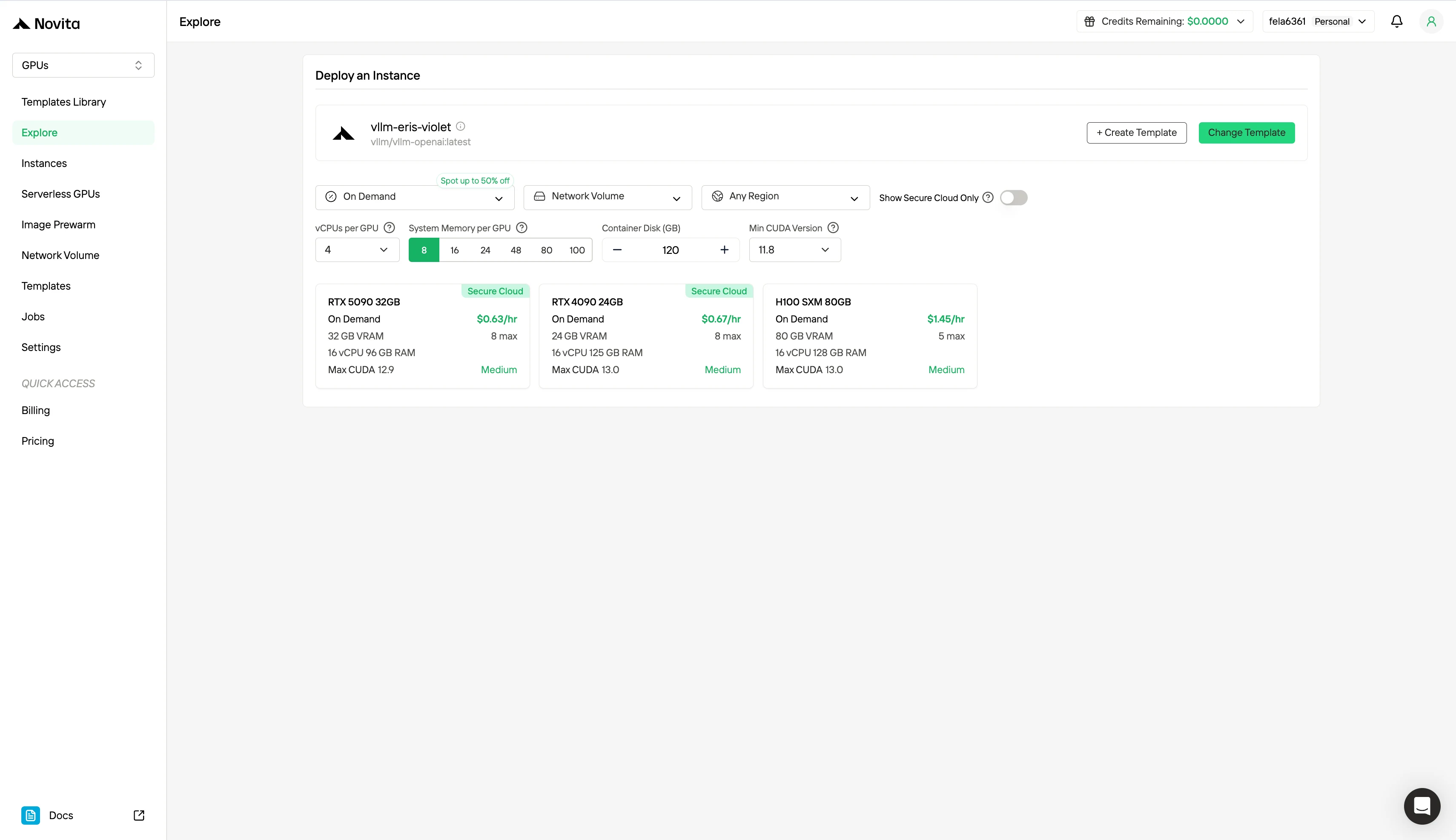Image resolution: width=1456 pixels, height=840 pixels.
Task: Select 48 GB system memory option
Action: click(x=516, y=250)
